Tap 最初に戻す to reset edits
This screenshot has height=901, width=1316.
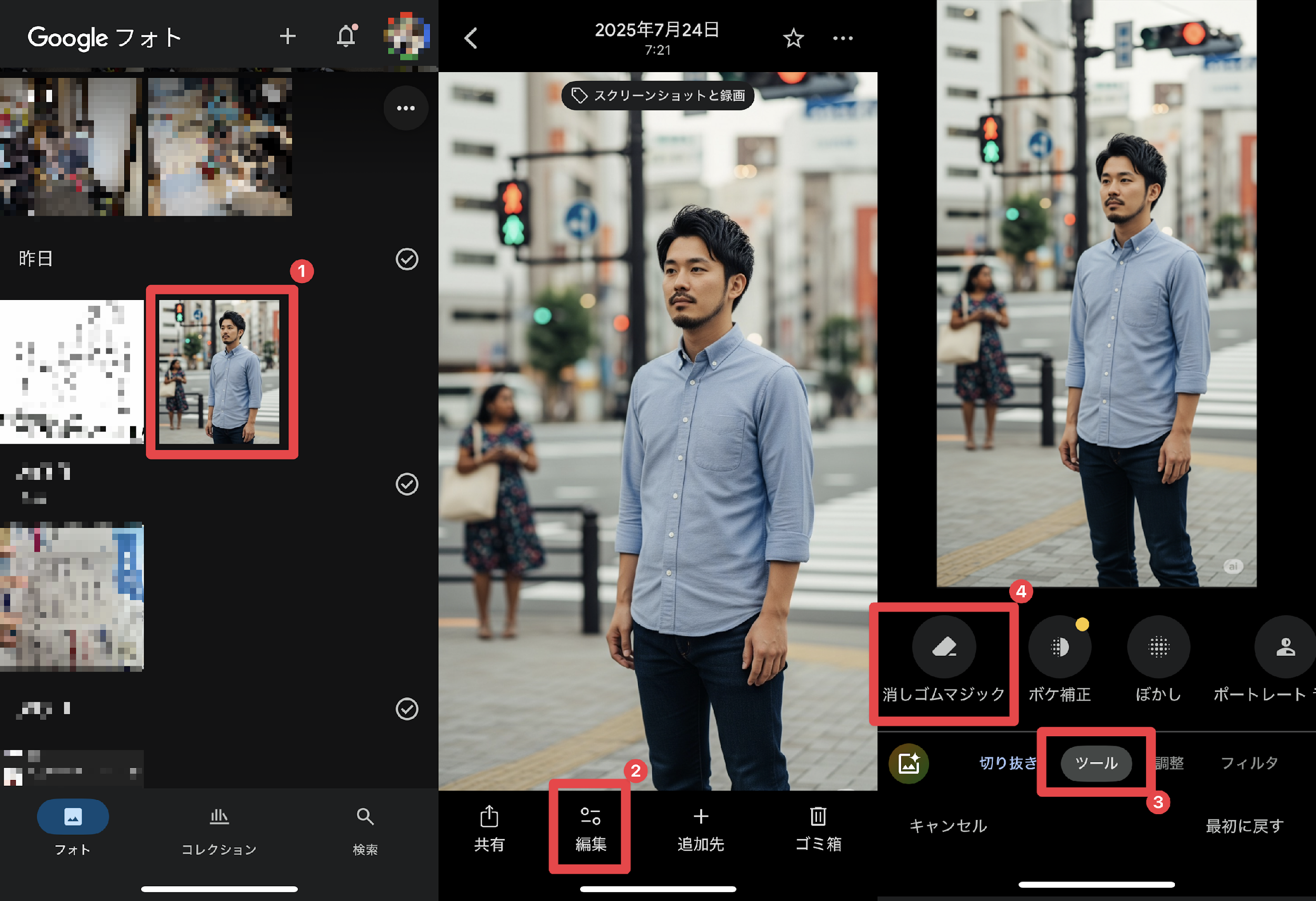coord(1244,826)
